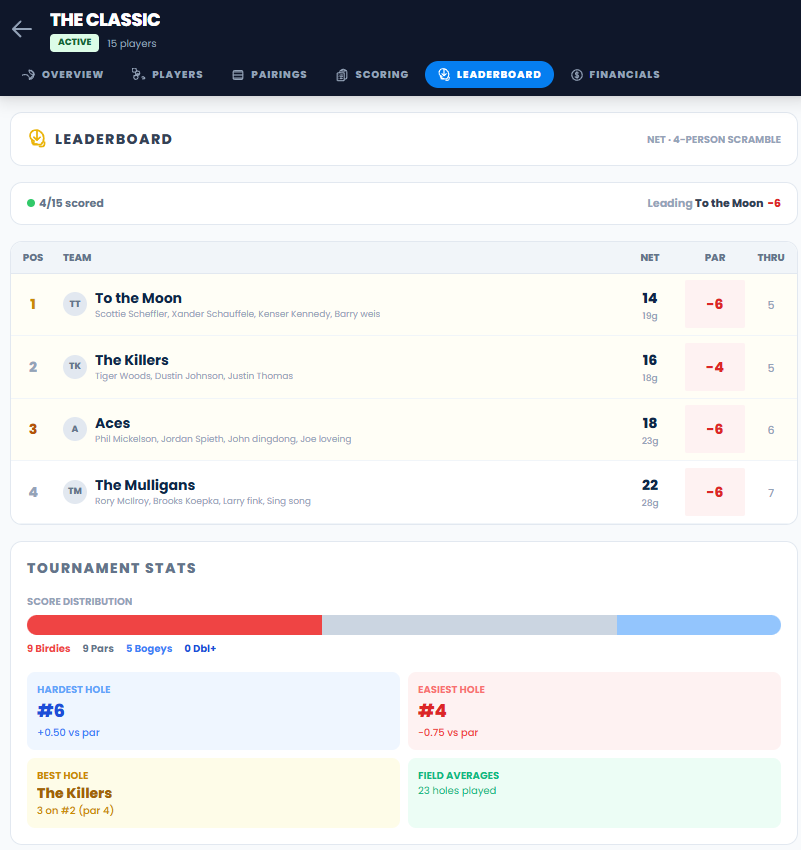Select the TK avatar for The Killers
The image size is (801, 850).
(x=74, y=366)
